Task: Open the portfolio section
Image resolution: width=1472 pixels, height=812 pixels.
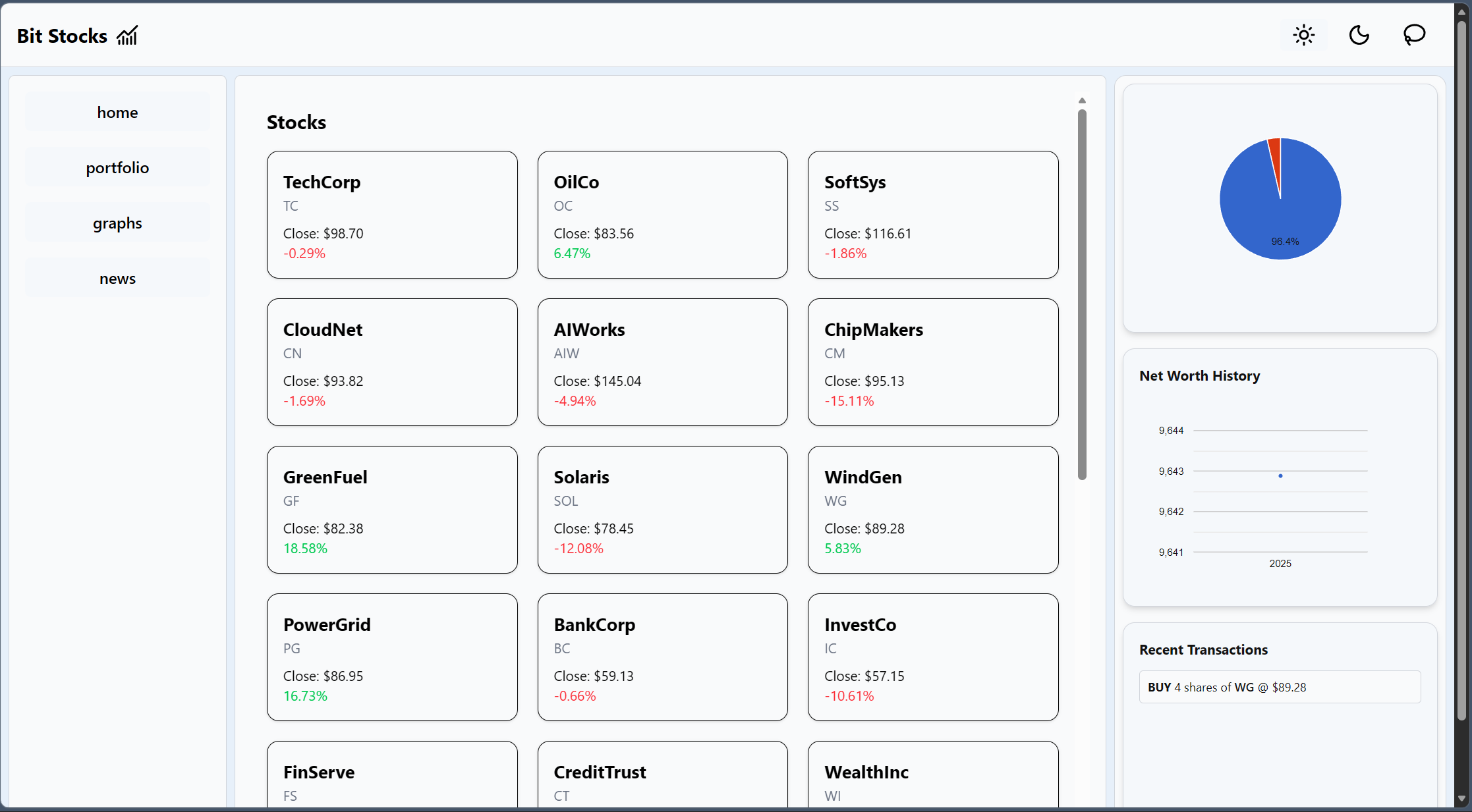Action: coord(117,167)
